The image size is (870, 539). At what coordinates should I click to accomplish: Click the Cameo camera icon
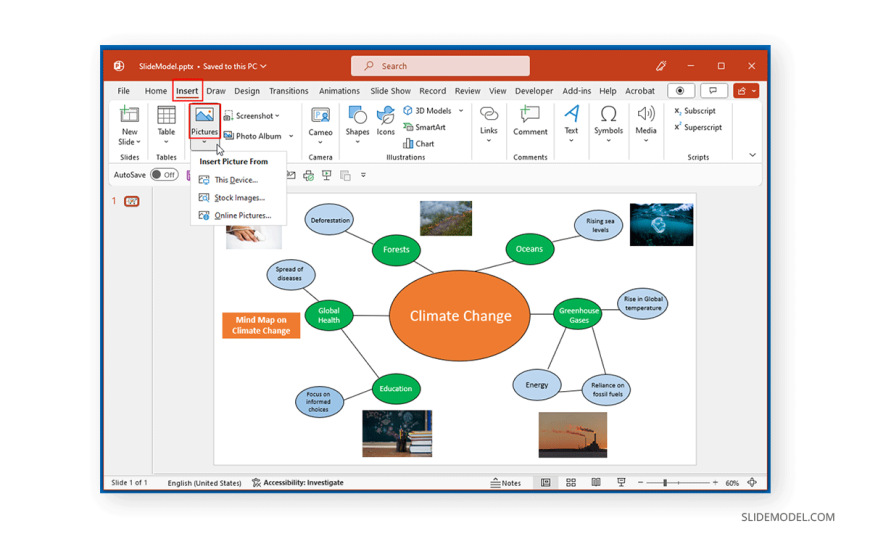tap(320, 115)
